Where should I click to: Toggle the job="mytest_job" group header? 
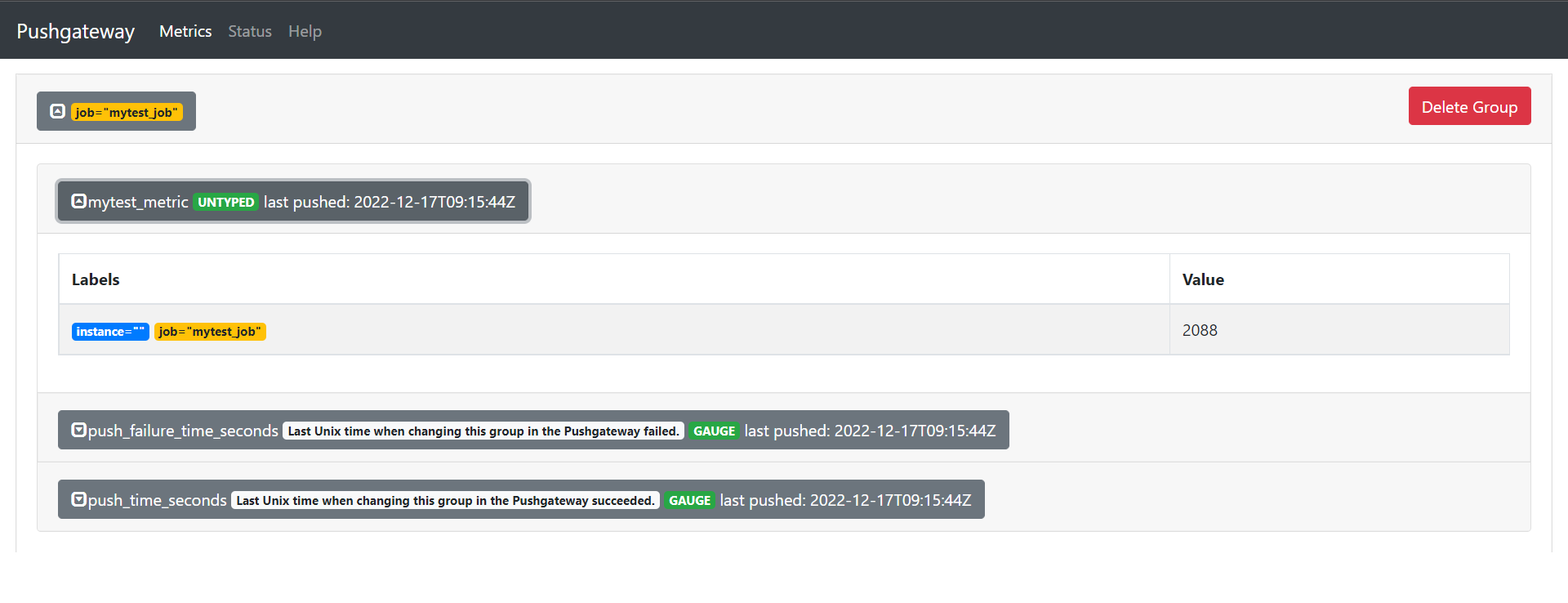pos(116,111)
